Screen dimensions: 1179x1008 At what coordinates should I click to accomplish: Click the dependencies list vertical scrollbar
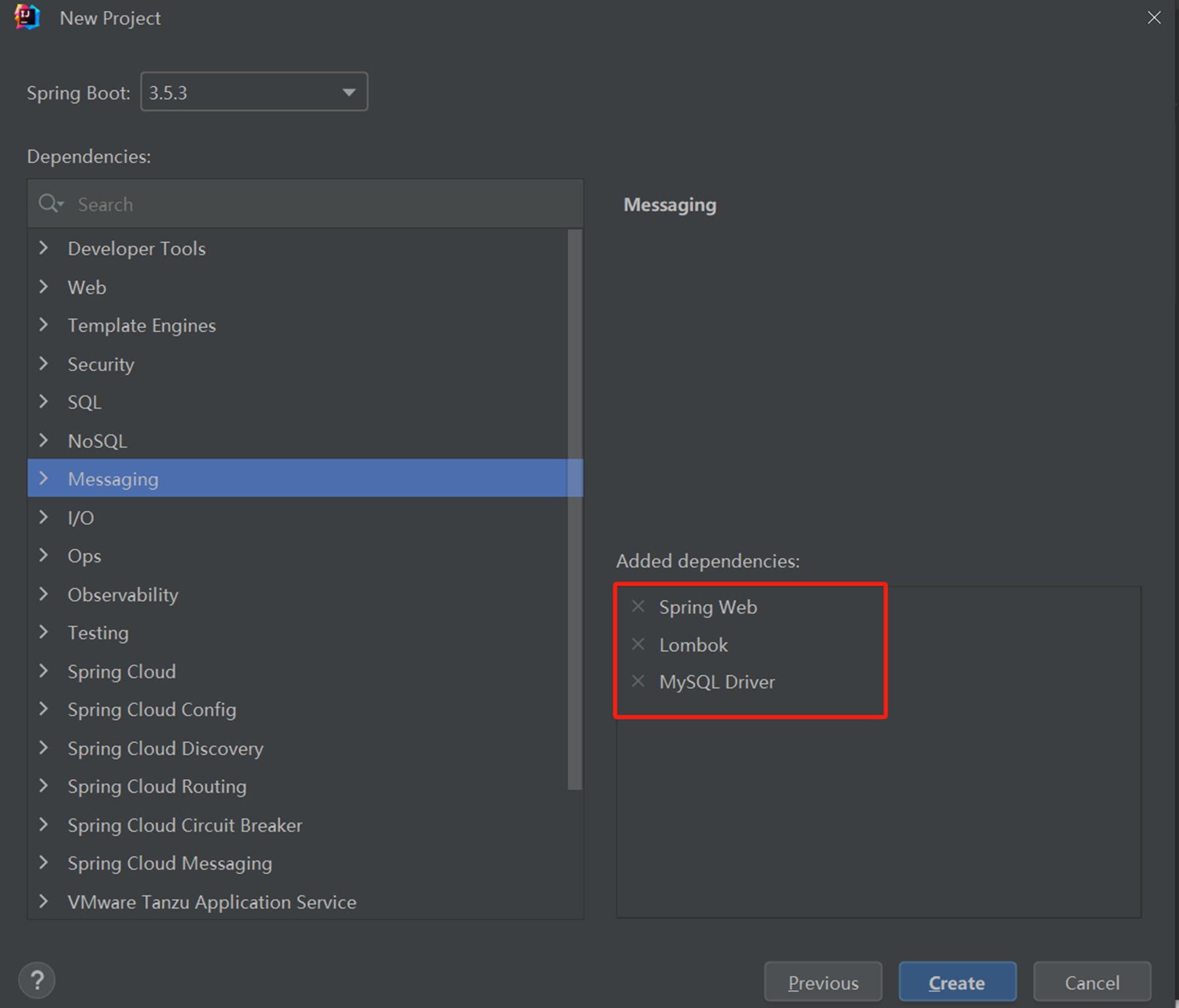575,509
